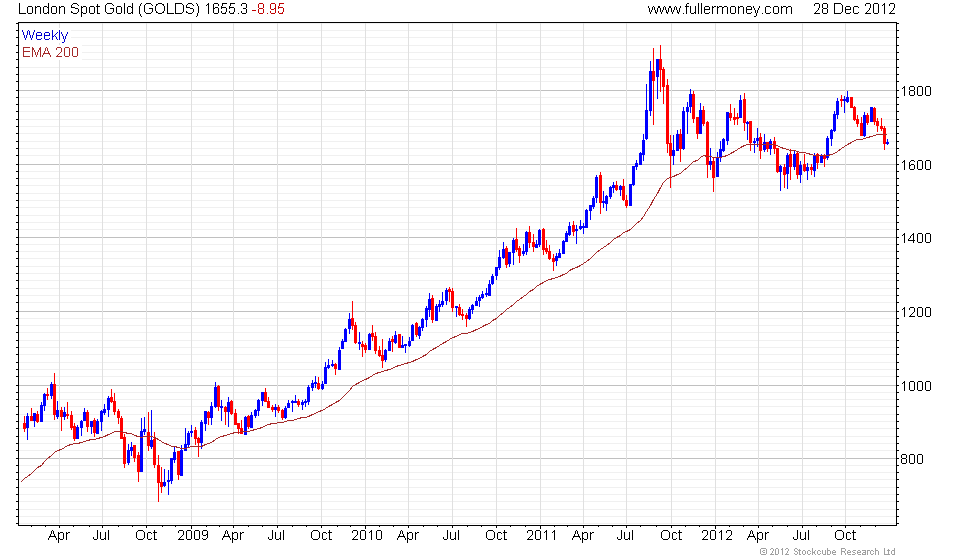The image size is (980, 560).
Task: Click the date '28 Dec 2012'
Action: click(854, 9)
